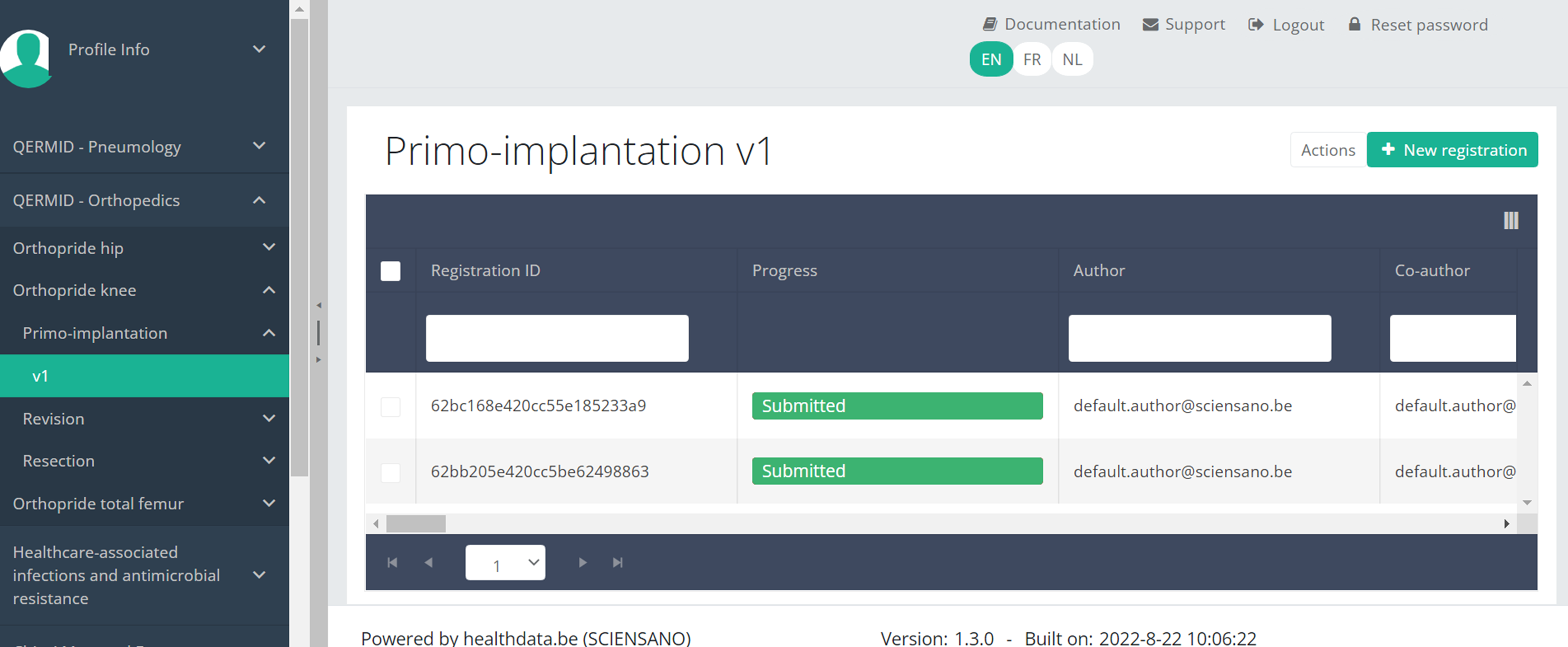Click the Registration ID filter field
This screenshot has height=647, width=1568.
click(x=557, y=339)
